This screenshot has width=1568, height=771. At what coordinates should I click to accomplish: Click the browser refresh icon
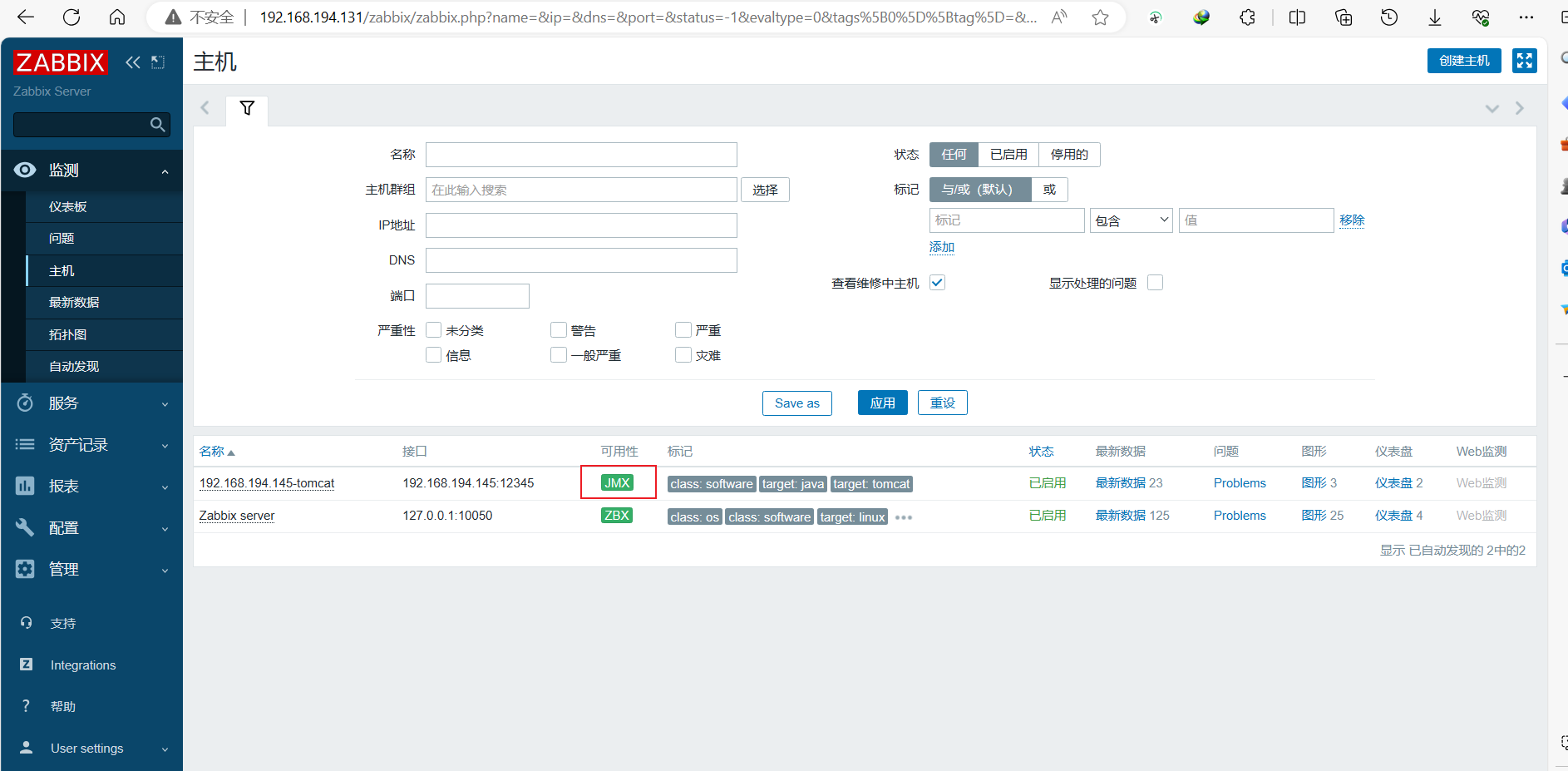71,17
